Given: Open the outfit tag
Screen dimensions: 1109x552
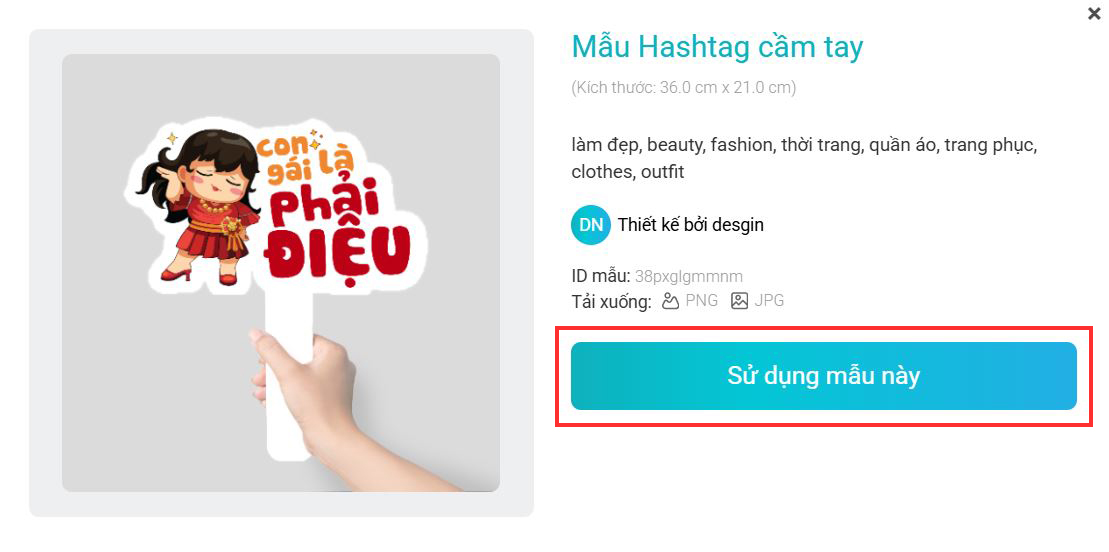Looking at the screenshot, I should [663, 172].
